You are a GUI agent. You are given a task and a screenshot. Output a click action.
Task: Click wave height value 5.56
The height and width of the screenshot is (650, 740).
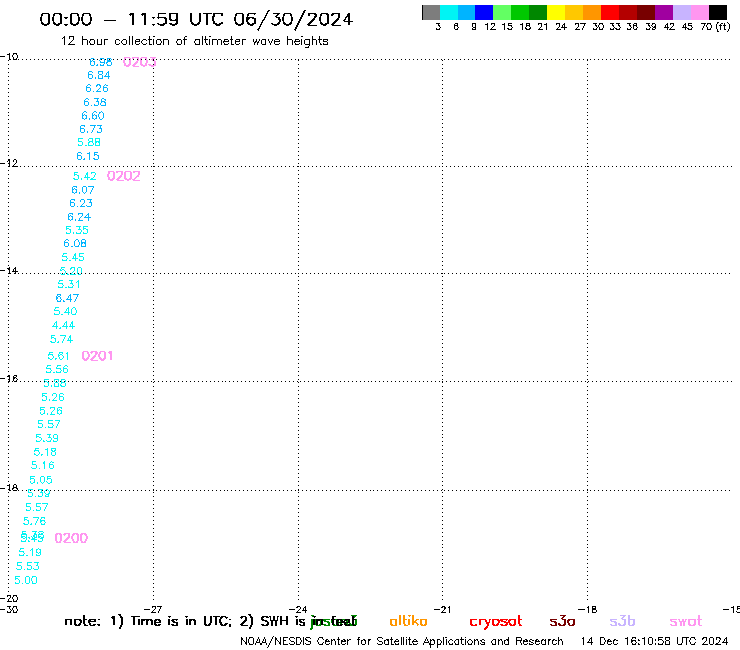click(57, 369)
